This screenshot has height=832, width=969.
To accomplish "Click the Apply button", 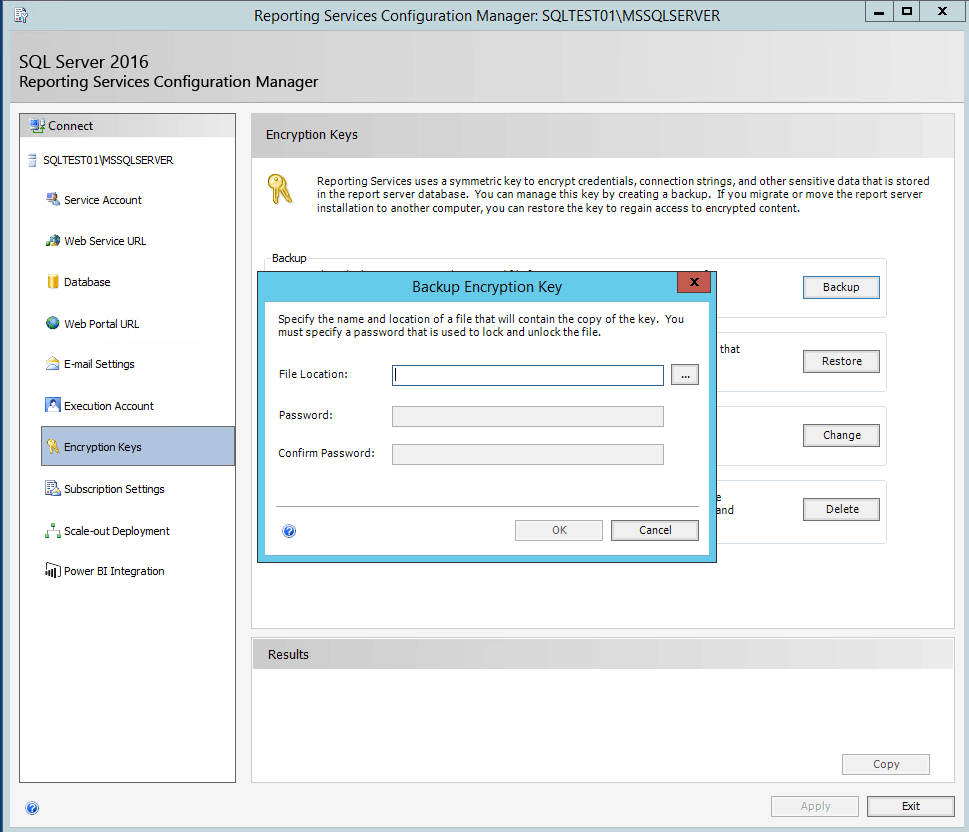I will 815,807.
